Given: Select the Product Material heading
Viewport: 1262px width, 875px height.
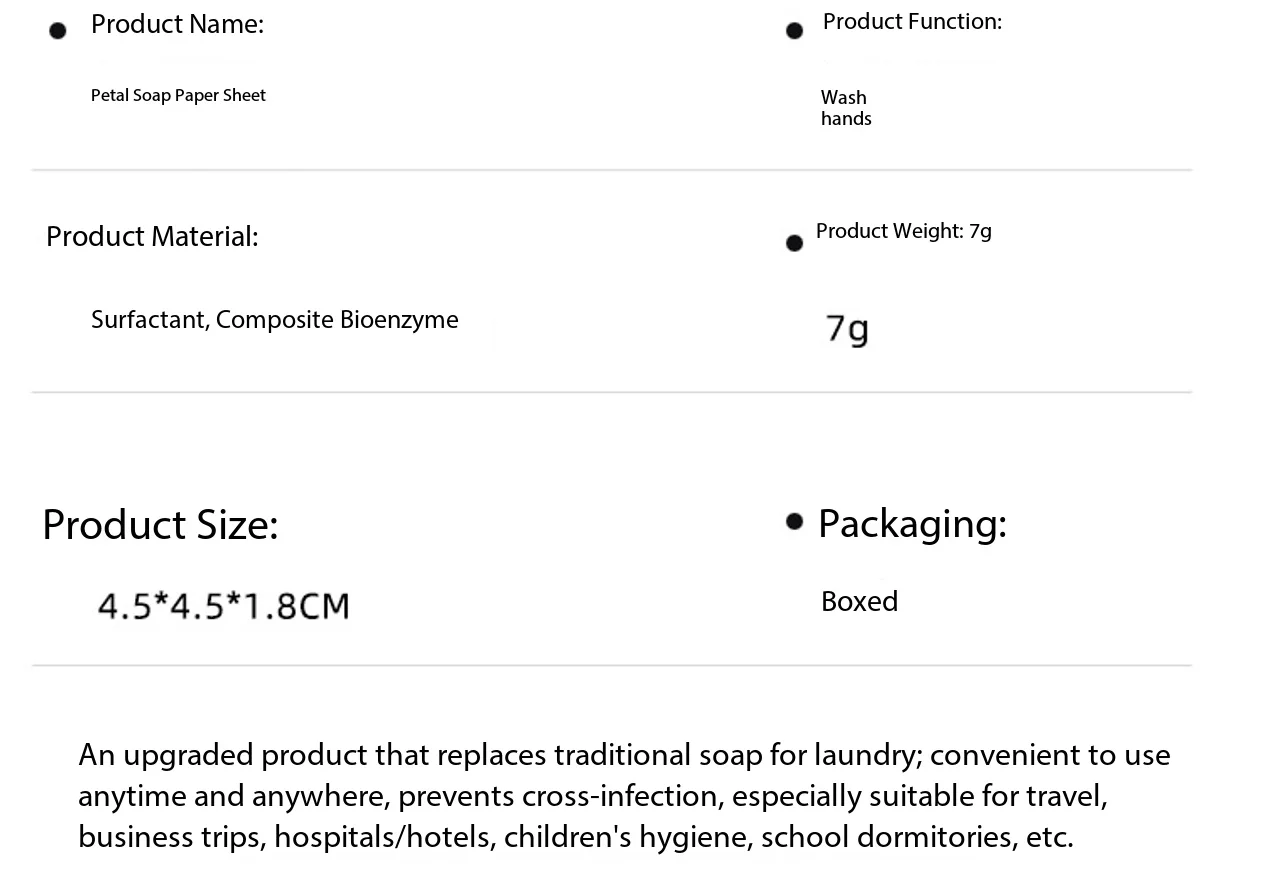Looking at the screenshot, I should (152, 236).
